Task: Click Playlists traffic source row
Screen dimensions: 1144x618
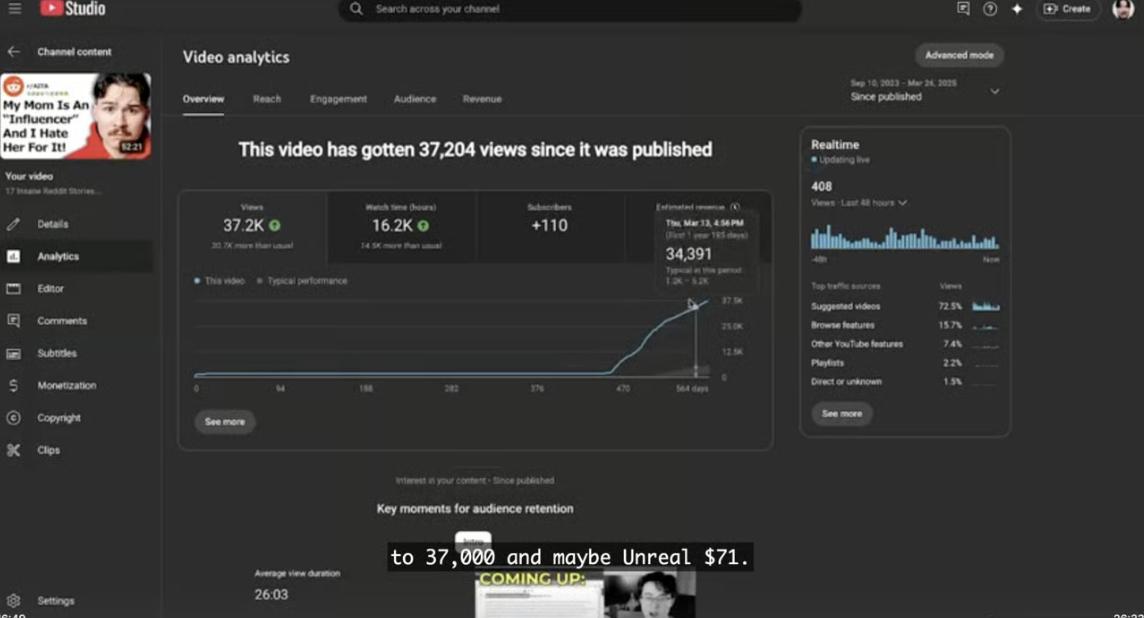Action: point(905,363)
